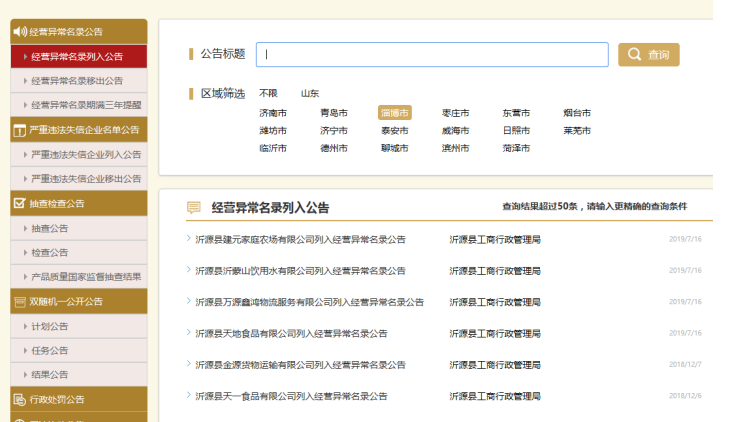Click the magnifier icon in the 查询 button
Image resolution: width=736 pixels, height=422 pixels.
(x=635, y=55)
